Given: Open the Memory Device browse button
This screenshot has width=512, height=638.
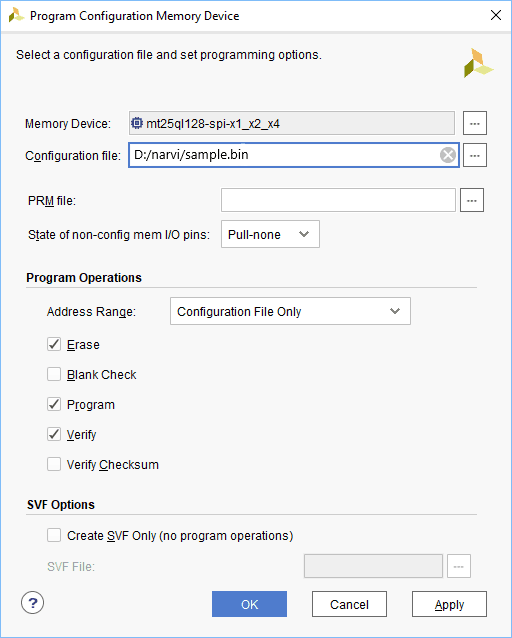Looking at the screenshot, I should click(x=475, y=123).
